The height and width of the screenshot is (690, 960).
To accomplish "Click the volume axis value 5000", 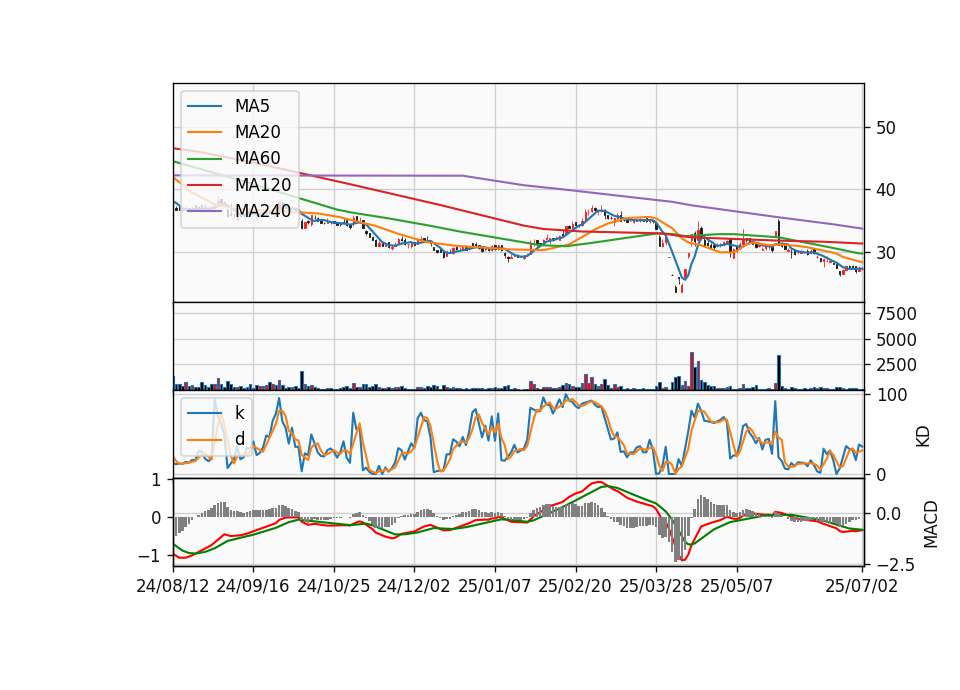I will [896, 339].
